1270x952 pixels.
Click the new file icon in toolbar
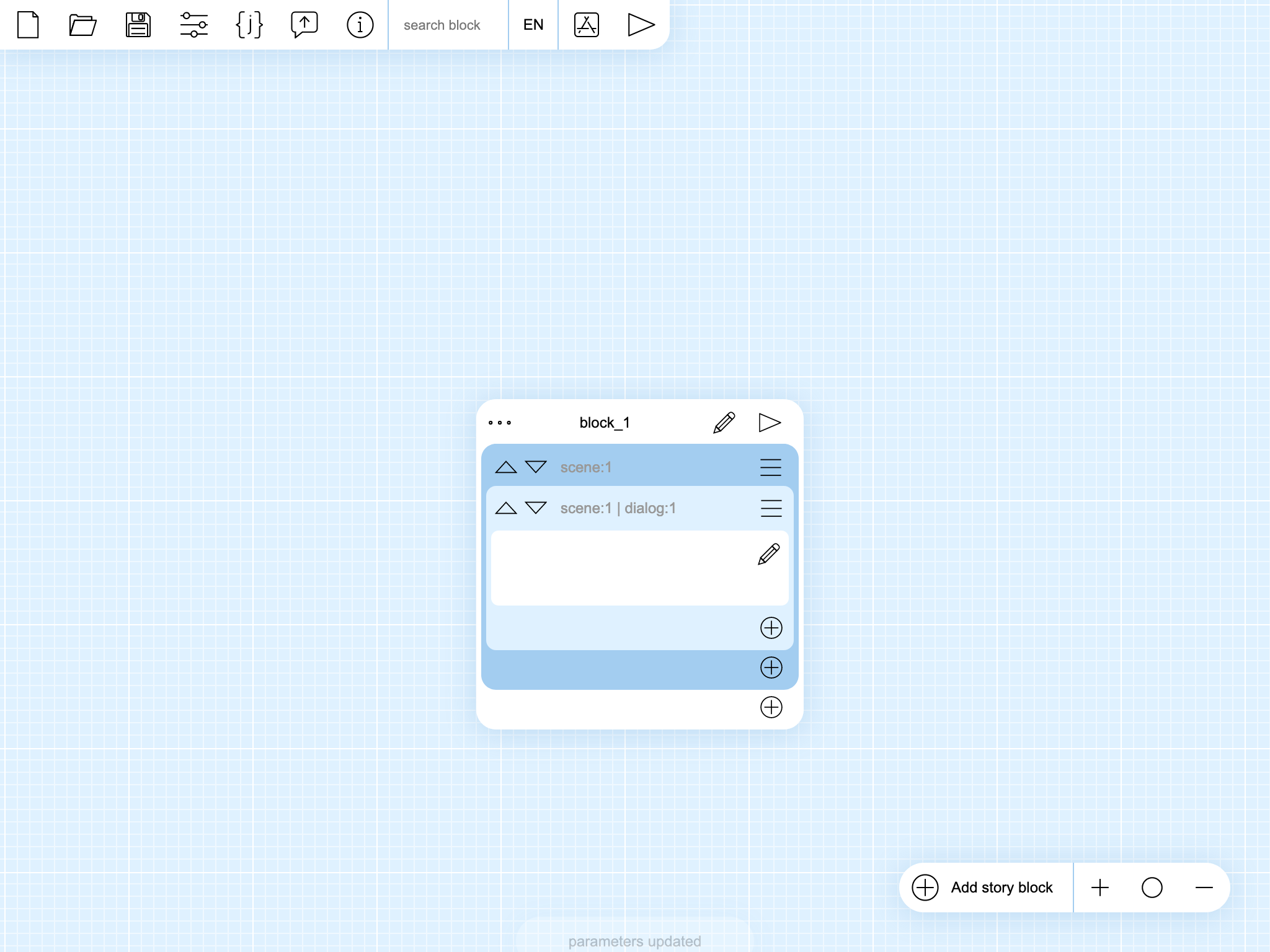(x=28, y=24)
